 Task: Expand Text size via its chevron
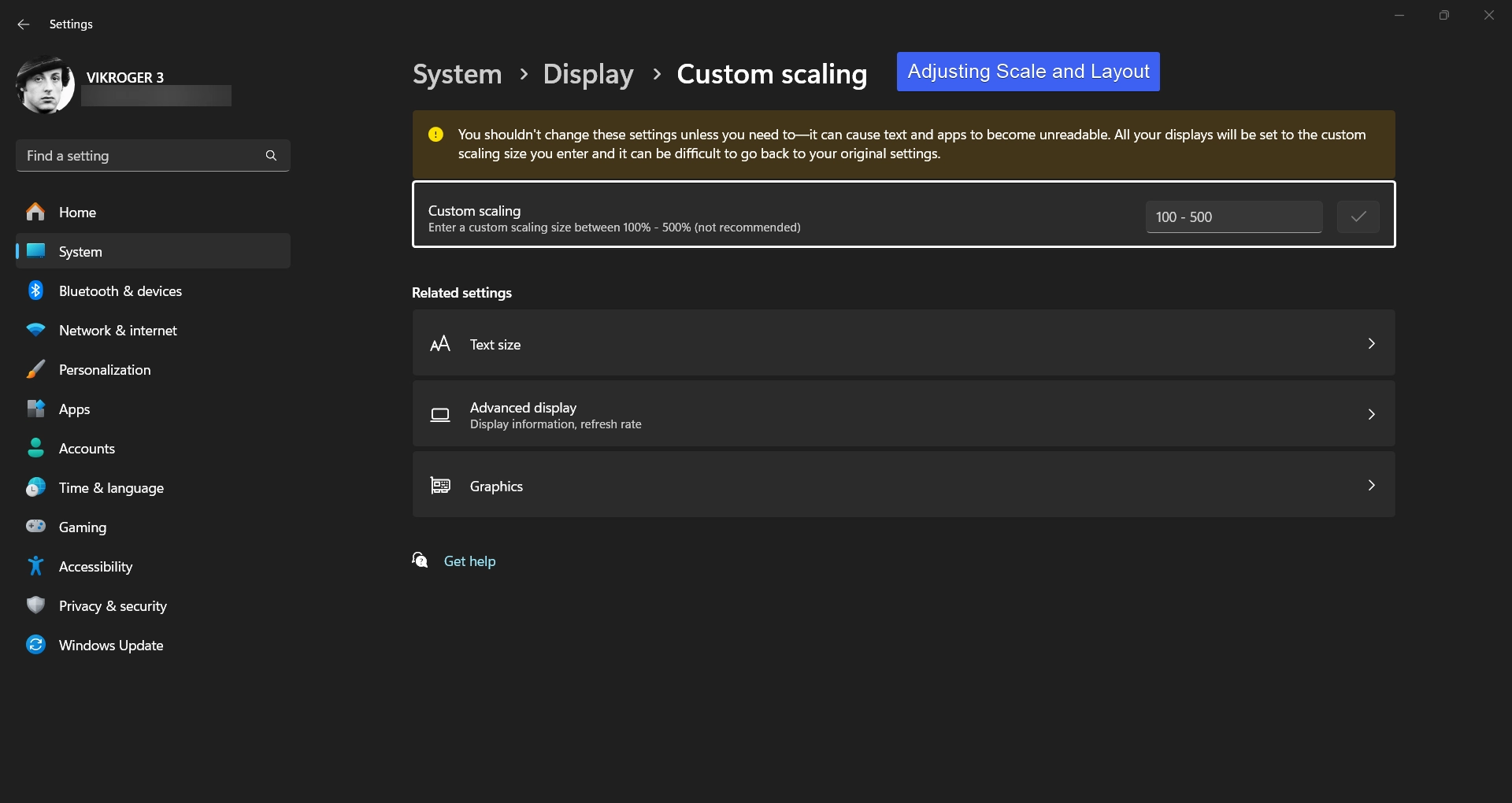pyautogui.click(x=1371, y=343)
